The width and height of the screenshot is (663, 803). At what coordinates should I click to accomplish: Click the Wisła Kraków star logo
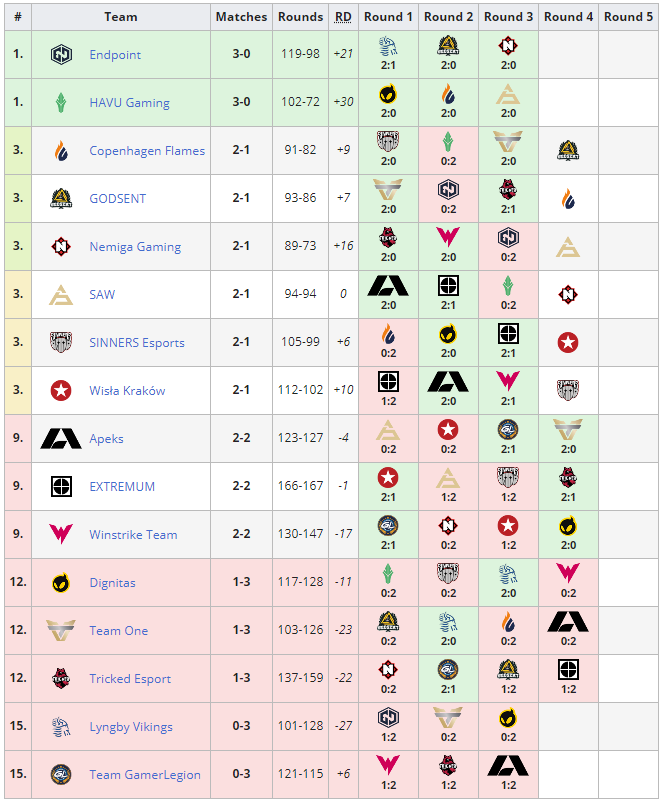(x=61, y=391)
